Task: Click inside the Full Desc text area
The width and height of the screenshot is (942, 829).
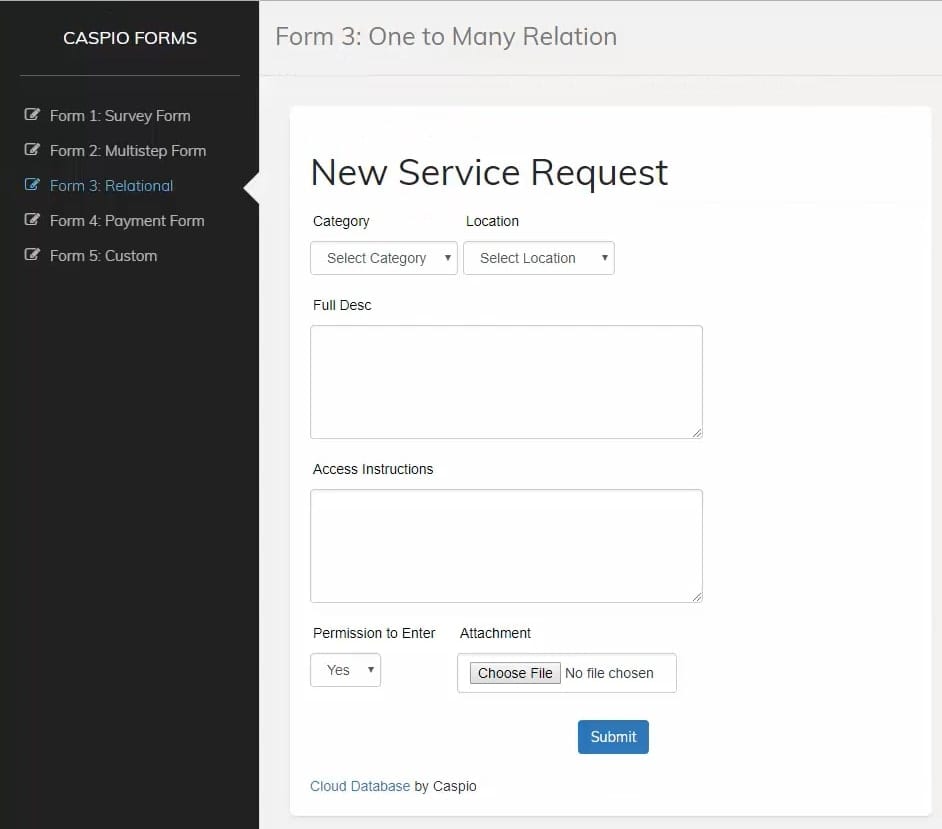Action: point(506,381)
